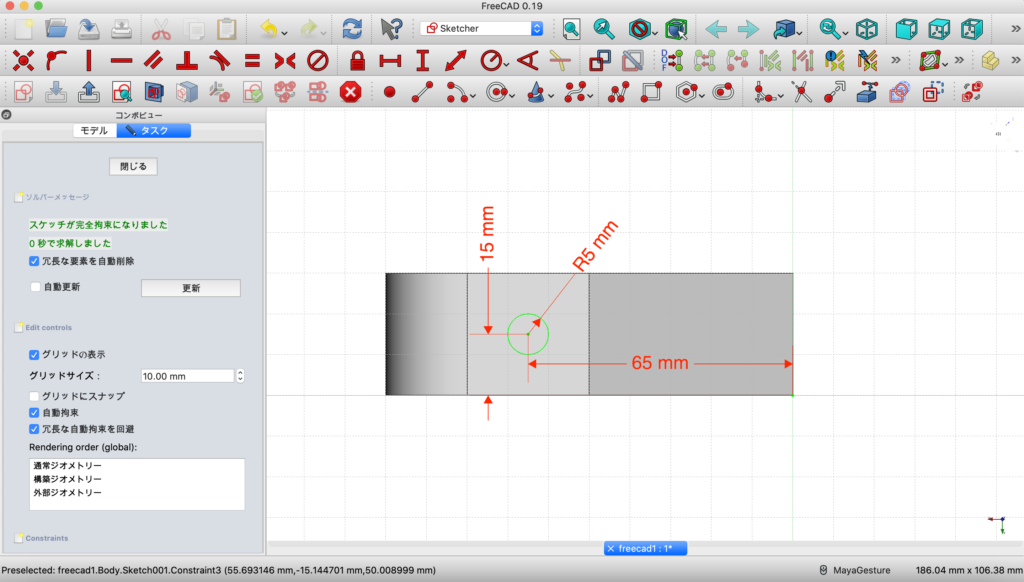The image size is (1024, 582).
Task: Select the freecad1 : 1* document tab
Action: 645,549
